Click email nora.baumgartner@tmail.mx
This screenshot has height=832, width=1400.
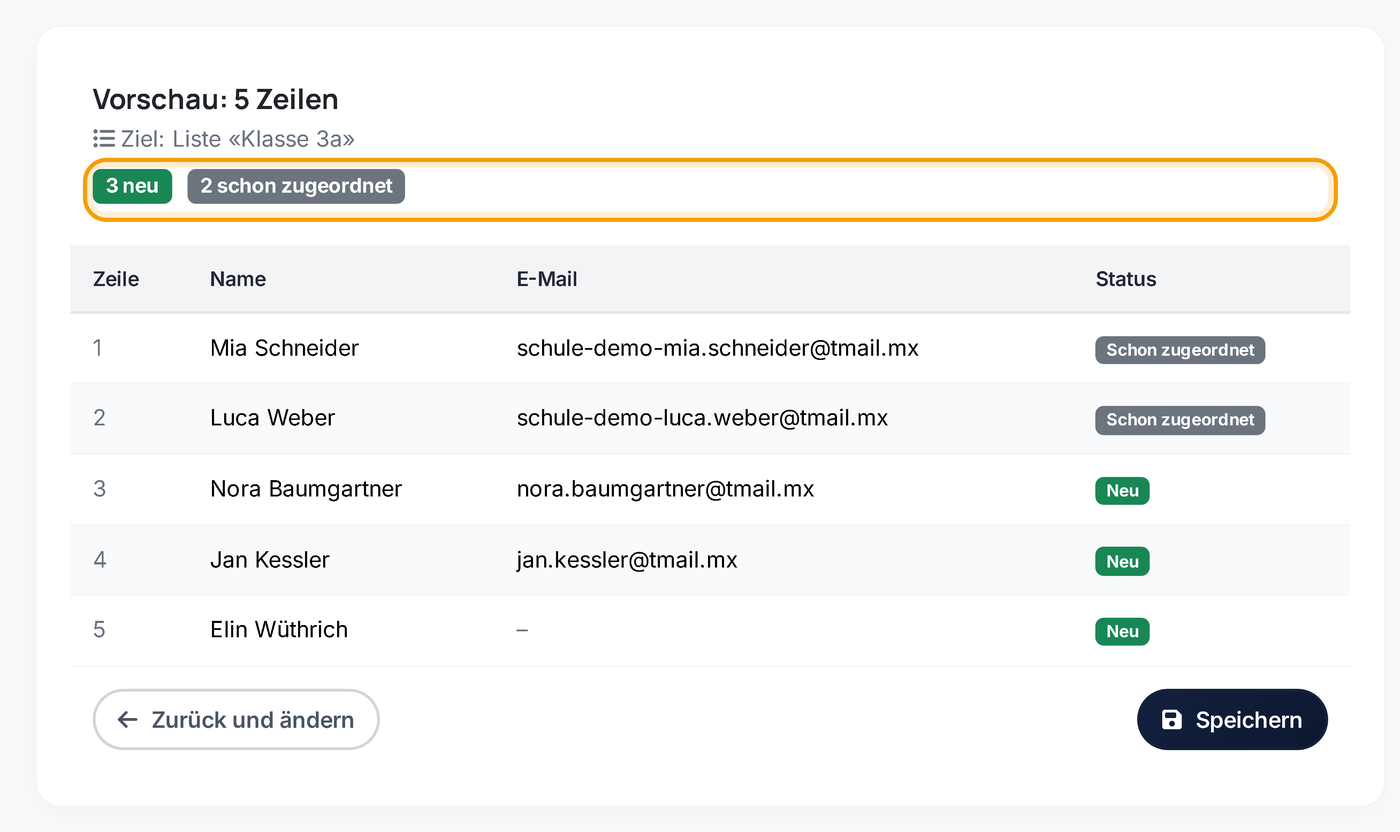tap(665, 489)
